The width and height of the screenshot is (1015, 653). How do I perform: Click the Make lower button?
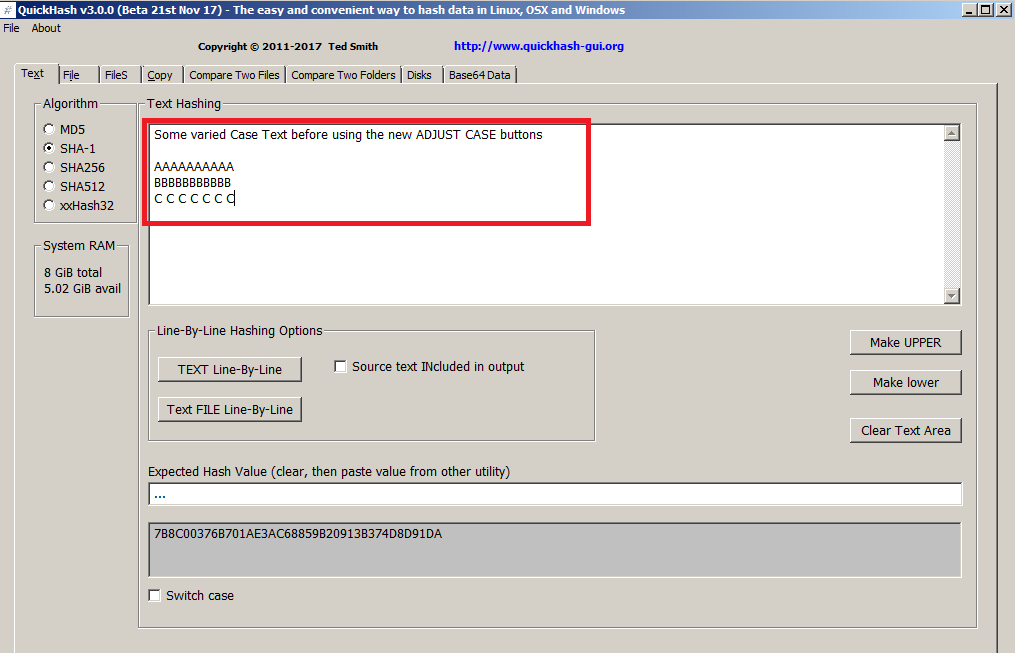point(905,382)
